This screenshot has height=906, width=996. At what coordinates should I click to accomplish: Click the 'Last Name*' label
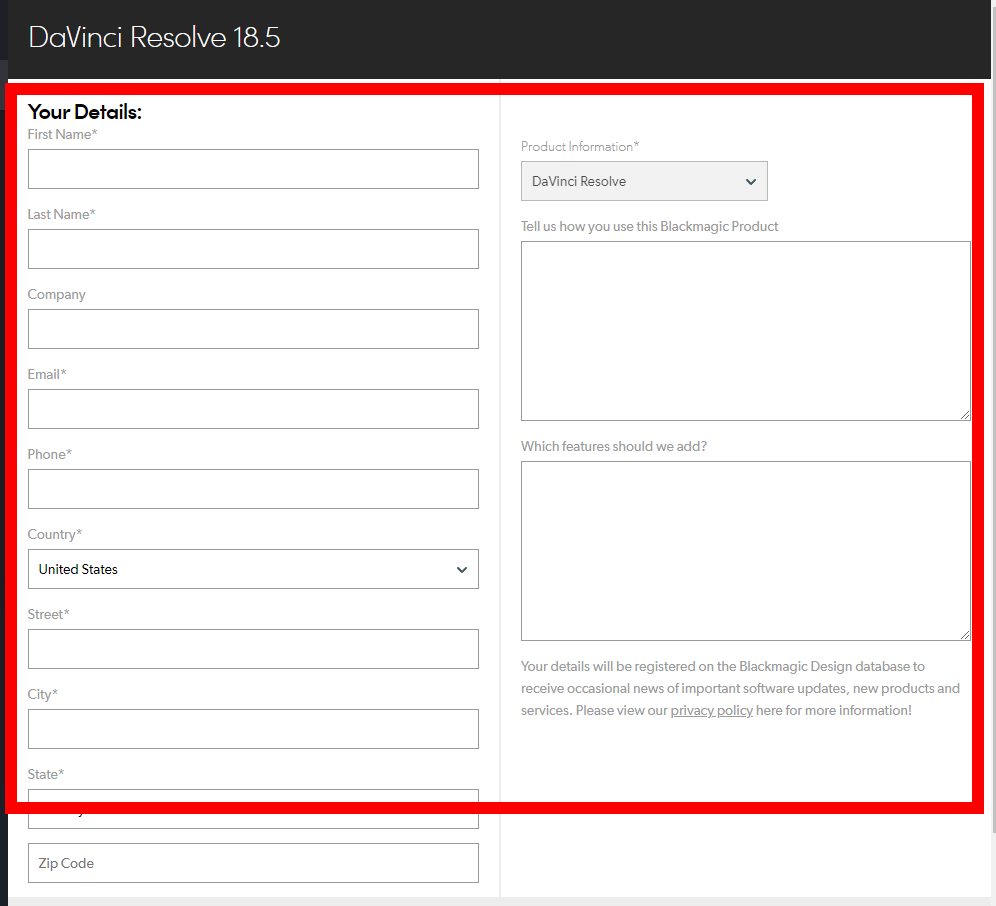(x=62, y=215)
